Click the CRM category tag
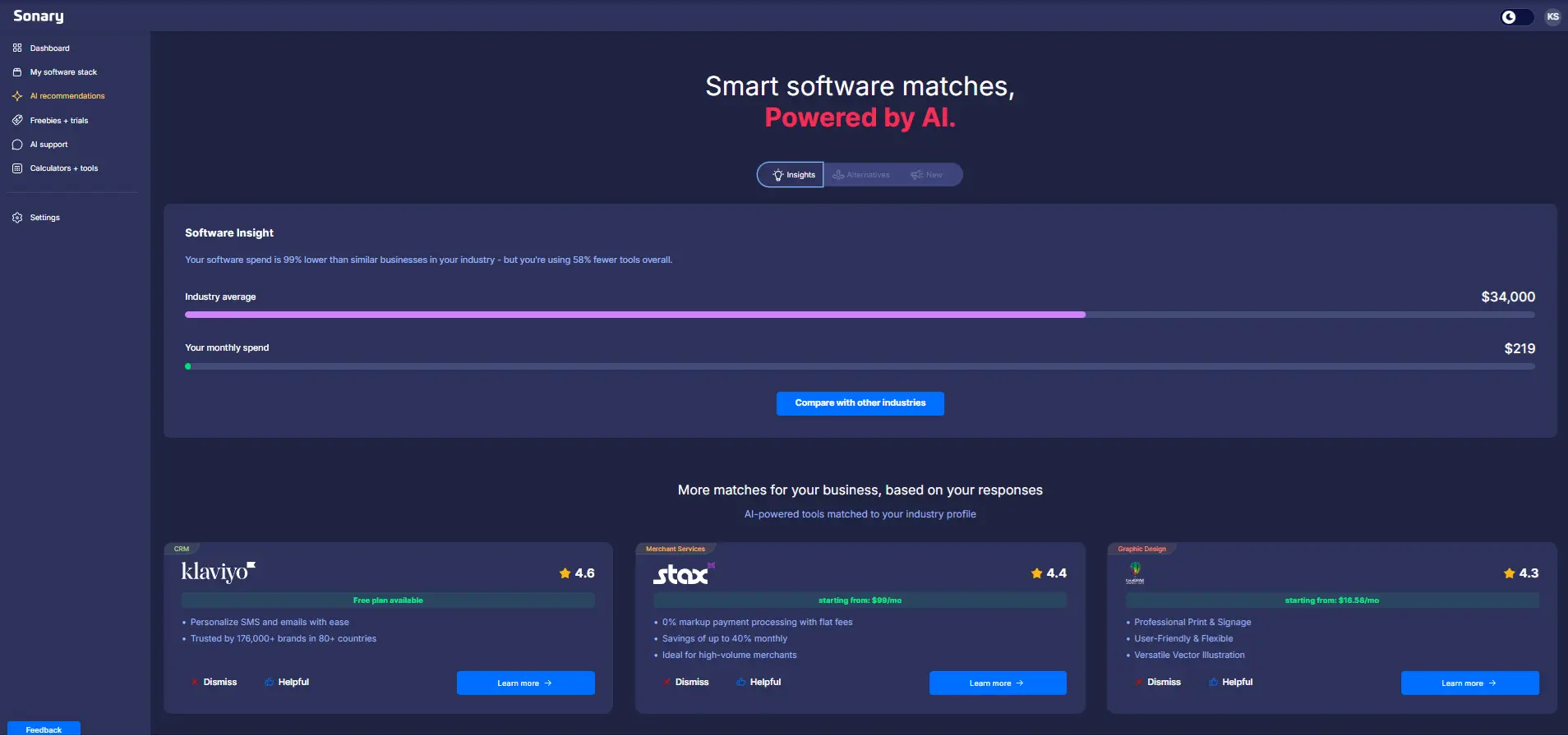1568x736 pixels. click(x=182, y=549)
